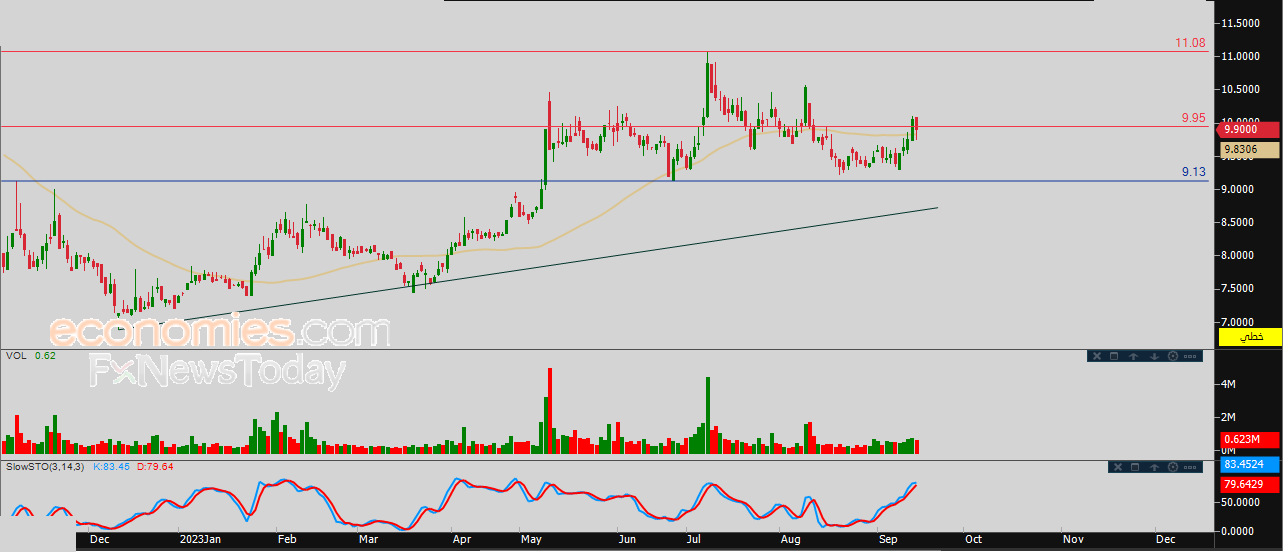1283x552 pixels.
Task: Maximize the SlowSTO indicator panel
Action: (x=1135, y=467)
